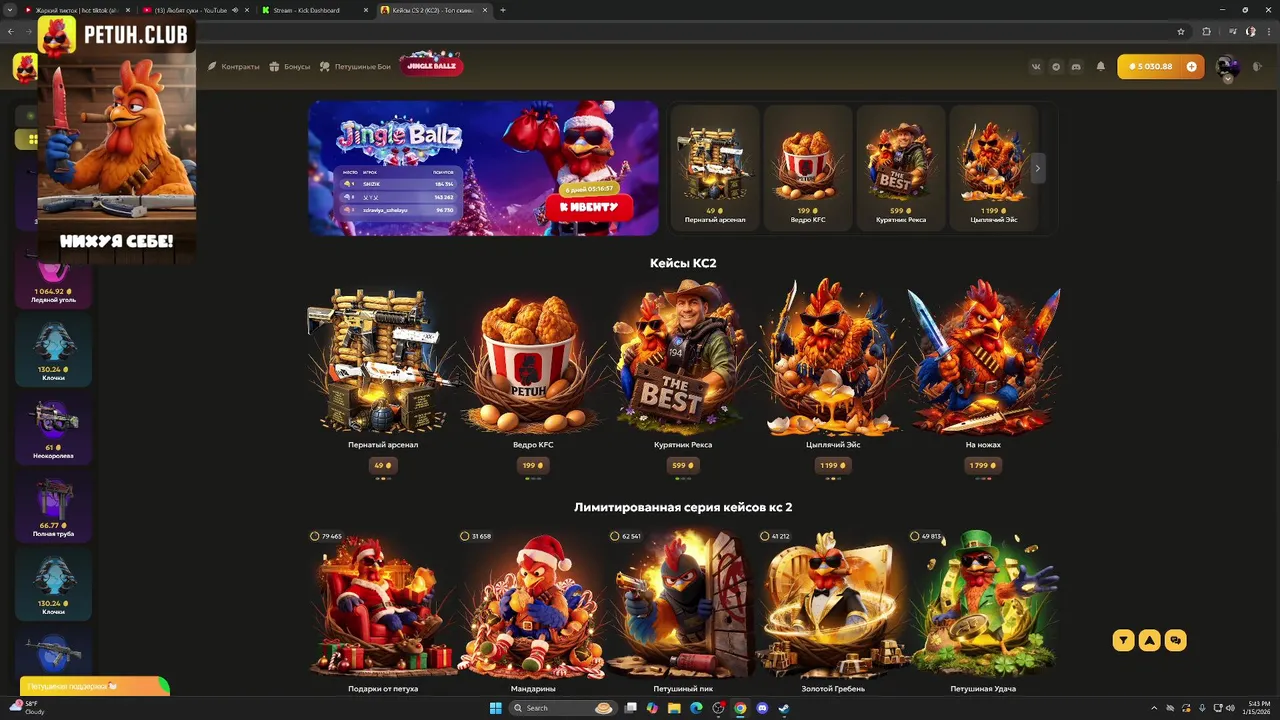Open the Telegram link icon
Viewport: 1280px width, 720px height.
coord(1056,66)
